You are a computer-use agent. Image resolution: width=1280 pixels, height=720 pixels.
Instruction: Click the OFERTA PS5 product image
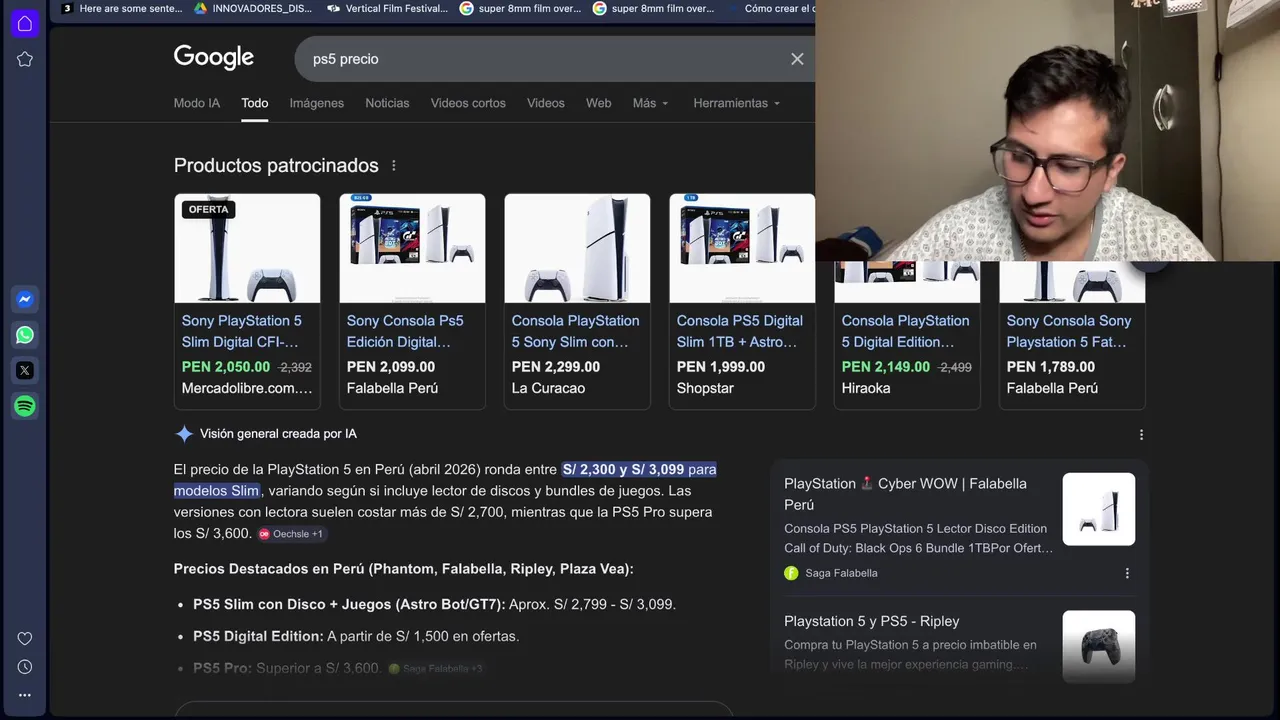tap(247, 248)
